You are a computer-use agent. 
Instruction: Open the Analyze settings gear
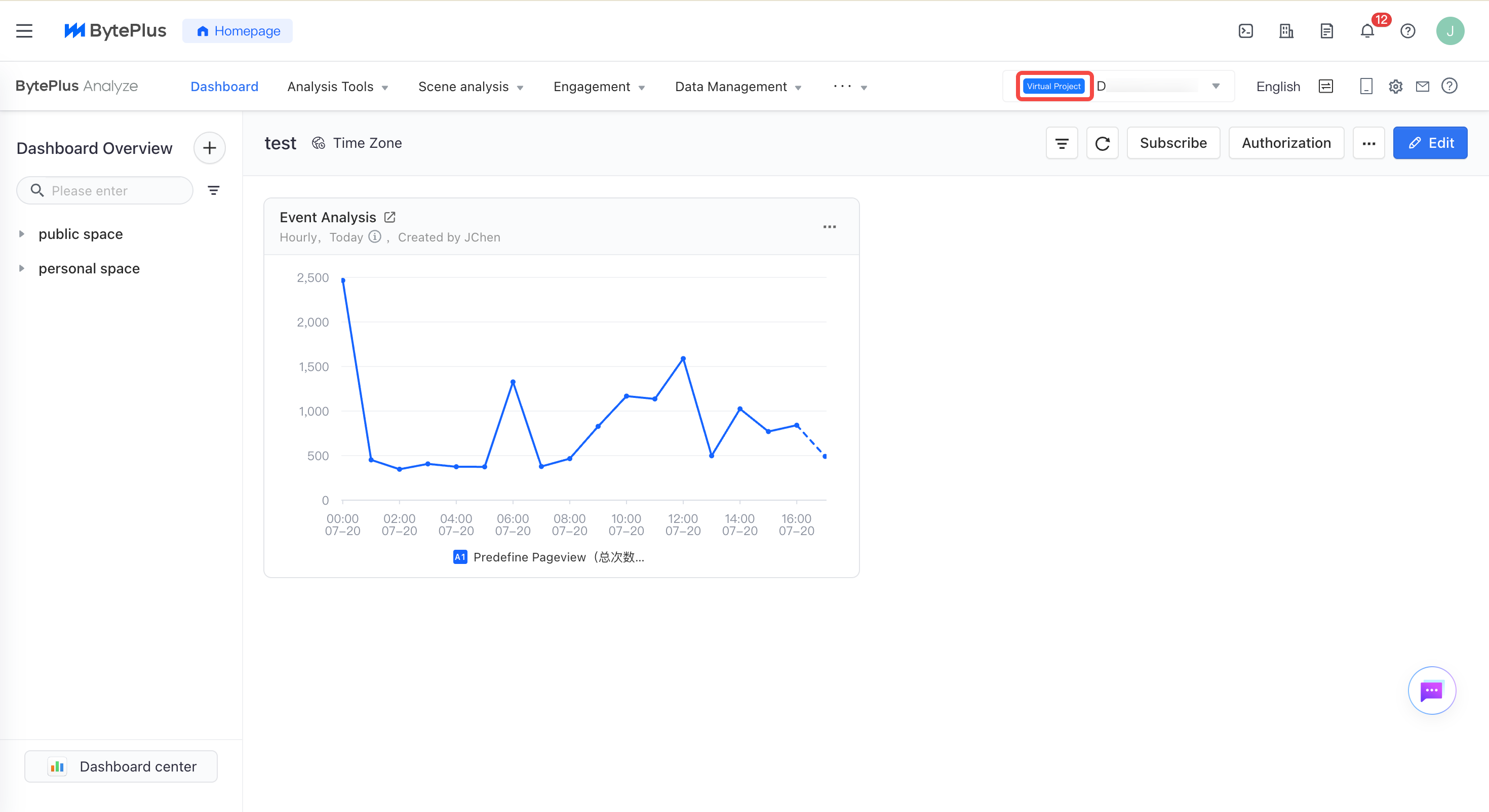click(x=1395, y=86)
